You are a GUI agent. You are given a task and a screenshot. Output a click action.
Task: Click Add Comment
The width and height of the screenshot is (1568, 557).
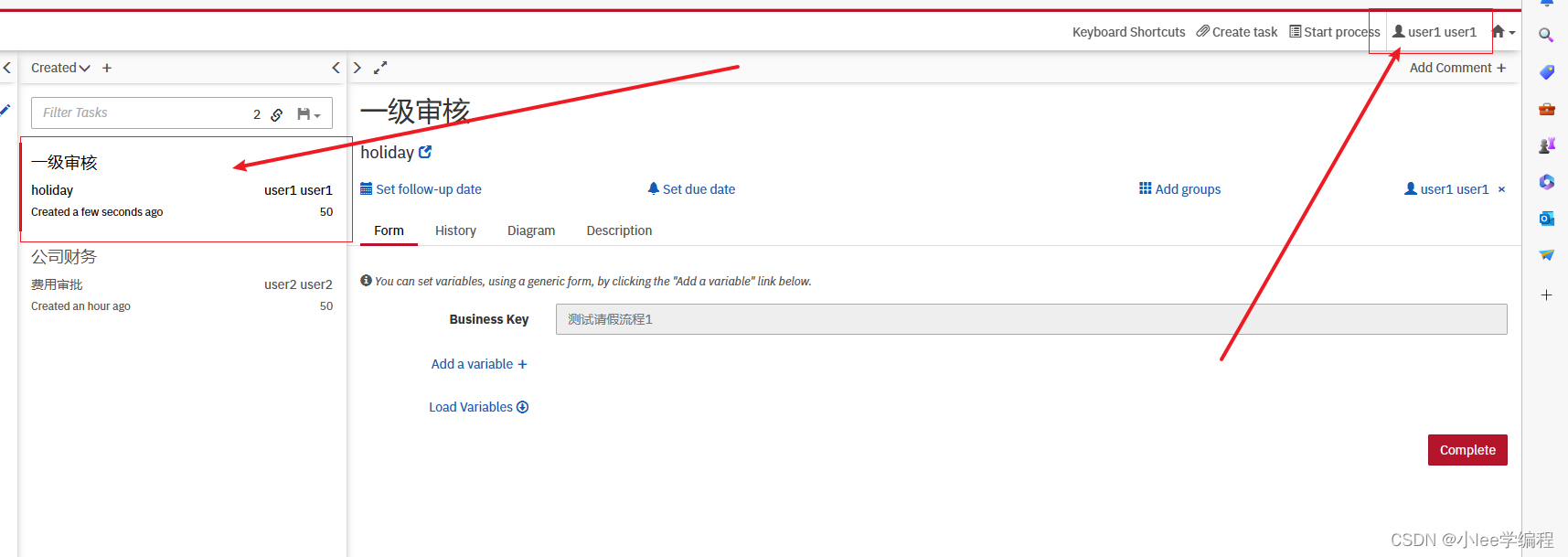tap(1457, 68)
